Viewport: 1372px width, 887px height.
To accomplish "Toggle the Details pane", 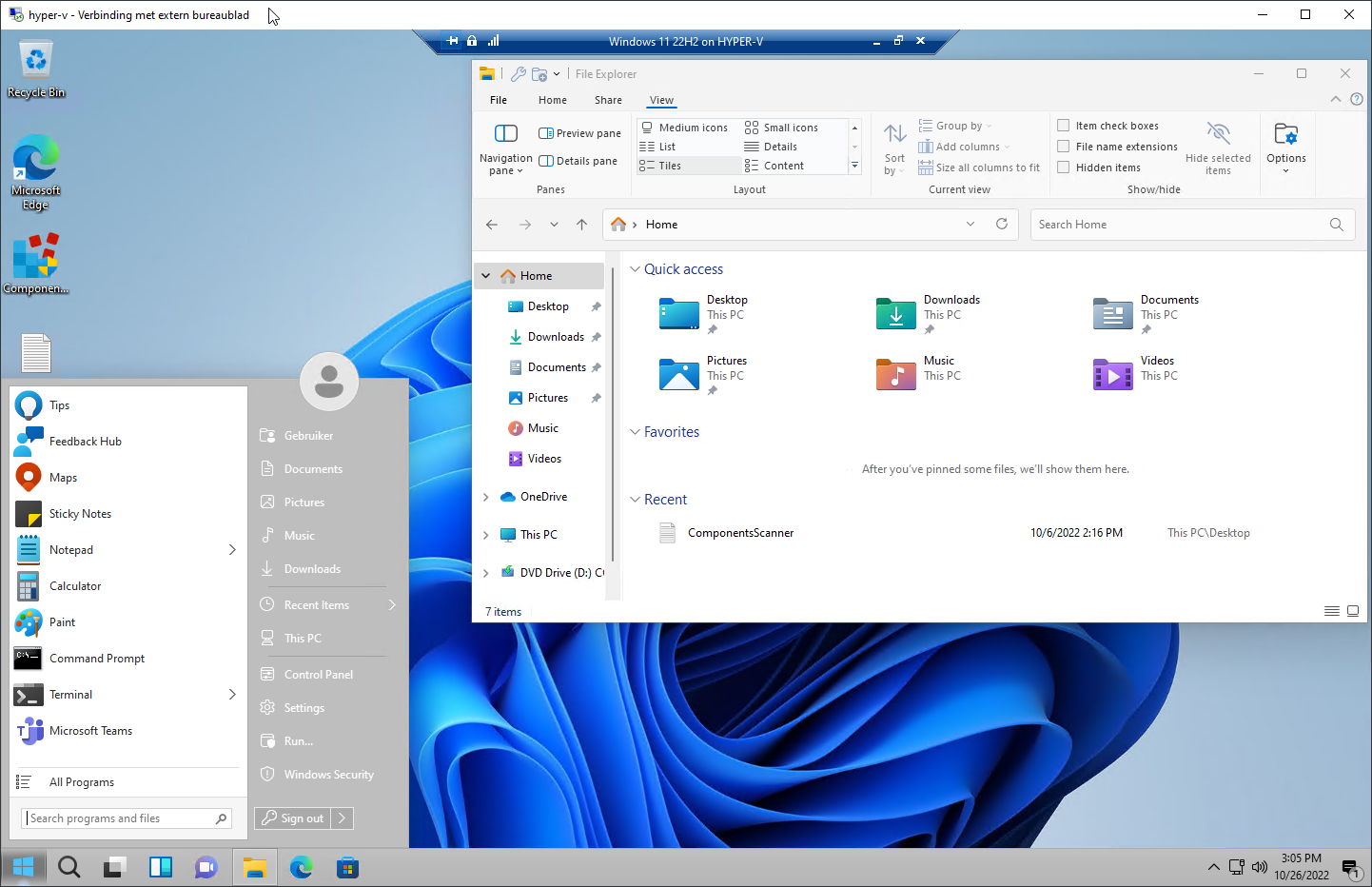I will click(x=578, y=161).
